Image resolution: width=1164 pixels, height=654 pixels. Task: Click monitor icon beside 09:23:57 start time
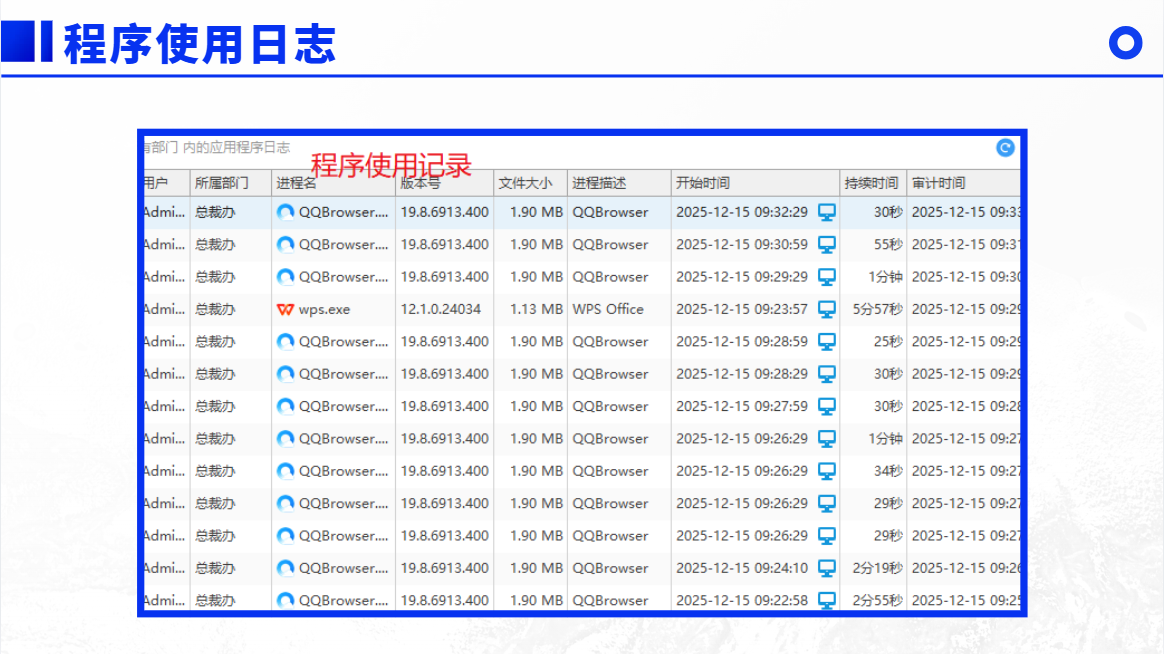[x=827, y=310]
